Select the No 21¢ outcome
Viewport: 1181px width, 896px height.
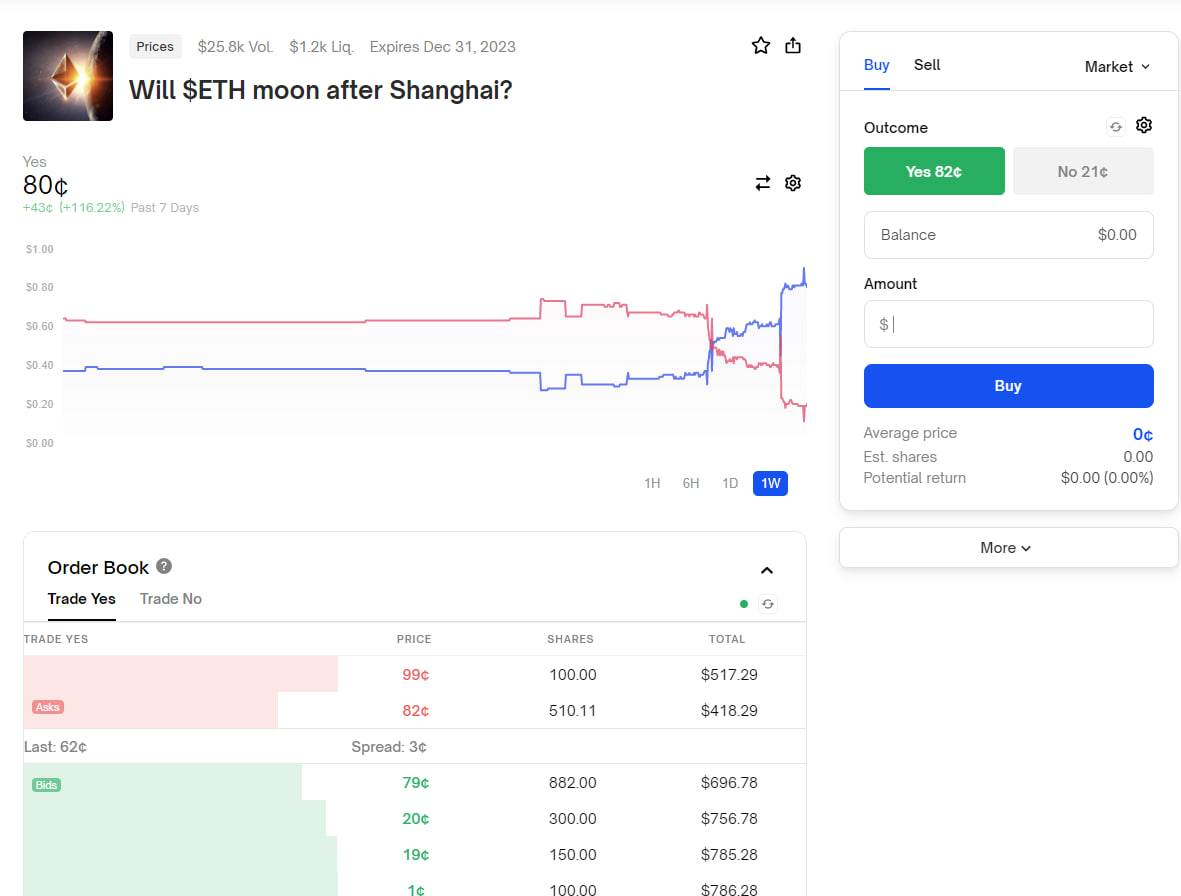[1083, 171]
